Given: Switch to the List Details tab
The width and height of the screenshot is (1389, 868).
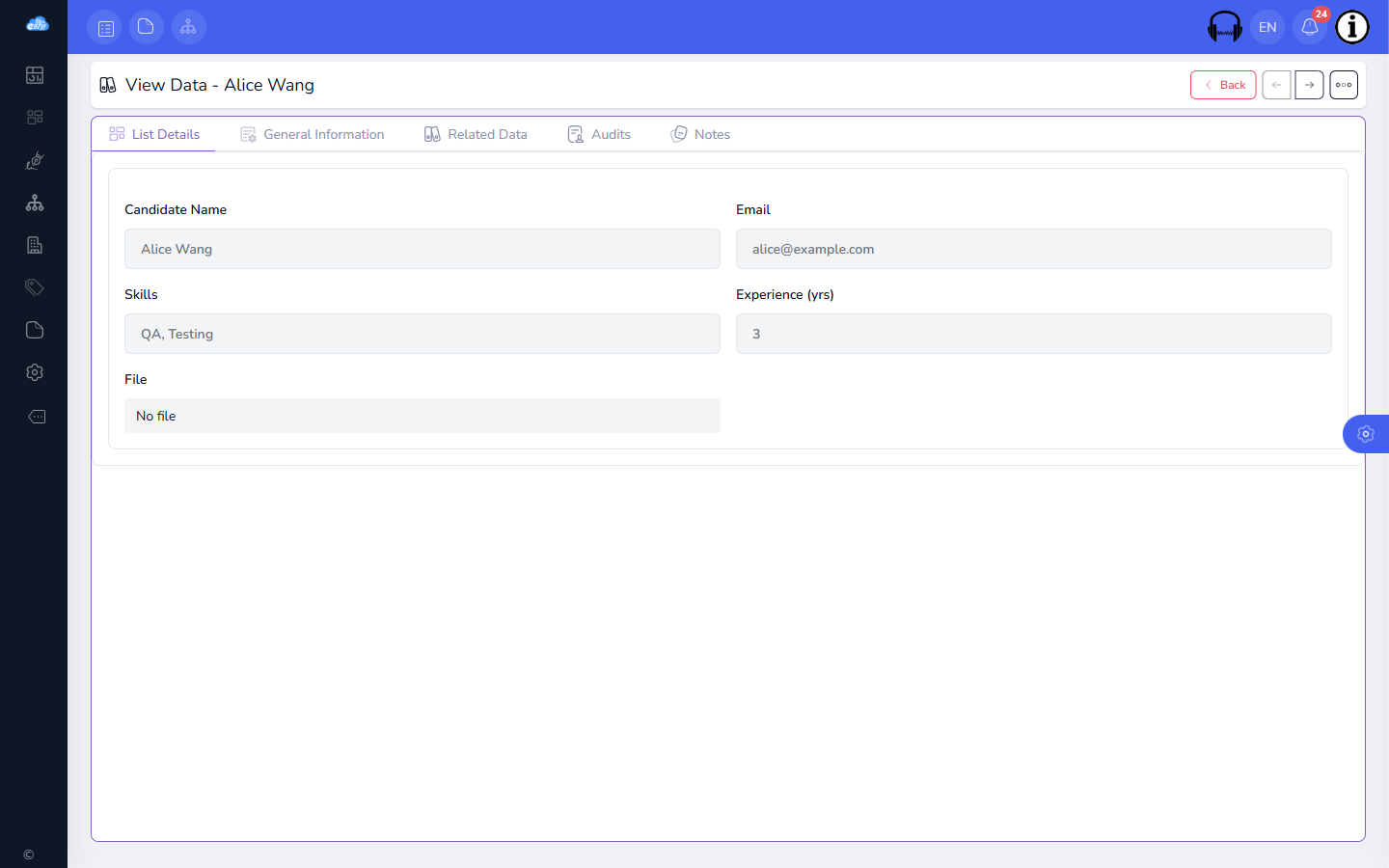Looking at the screenshot, I should pyautogui.click(x=154, y=134).
